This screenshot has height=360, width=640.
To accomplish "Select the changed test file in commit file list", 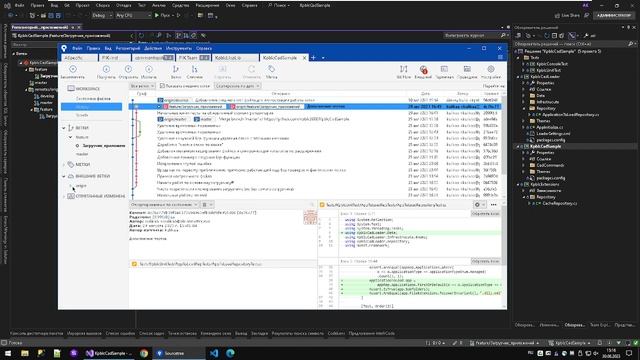I will click(223, 264).
